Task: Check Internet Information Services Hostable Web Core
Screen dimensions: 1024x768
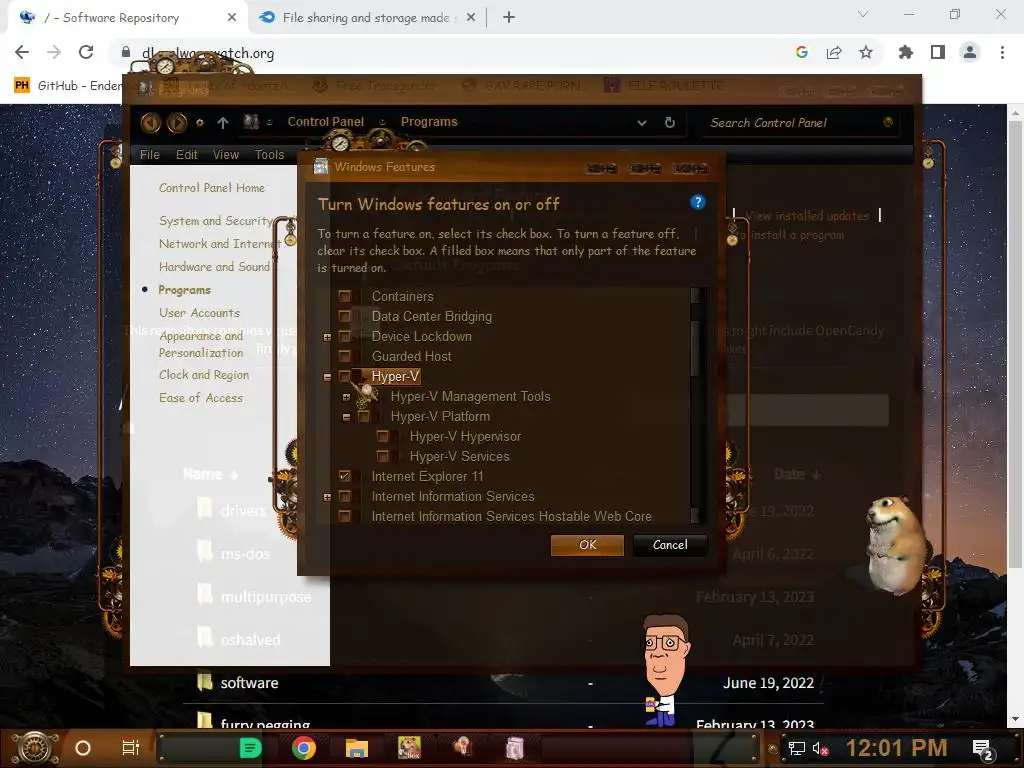Action: 345,517
